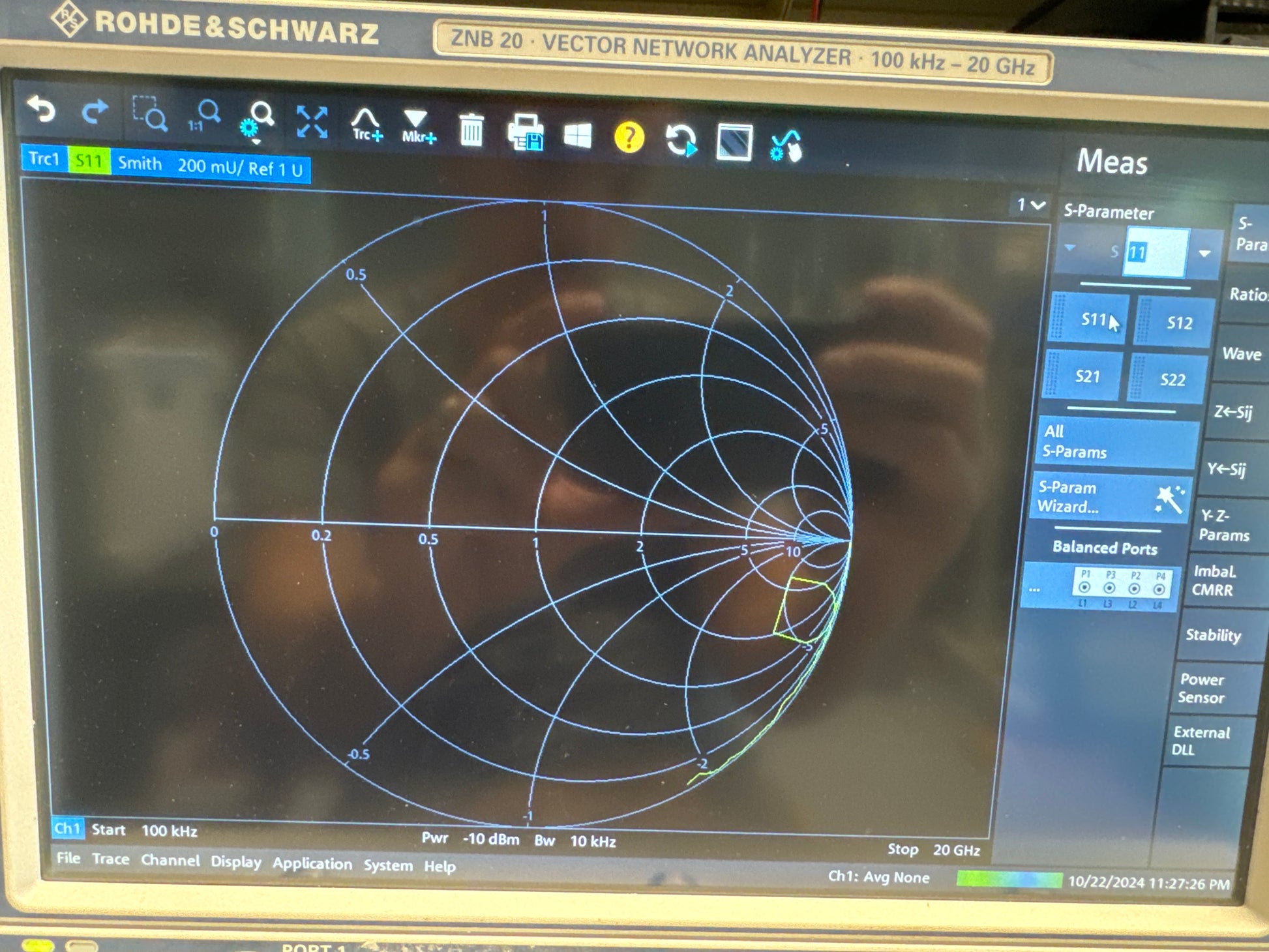Open help via yellow question icon
This screenshot has width=1269, height=952.
coord(629,138)
